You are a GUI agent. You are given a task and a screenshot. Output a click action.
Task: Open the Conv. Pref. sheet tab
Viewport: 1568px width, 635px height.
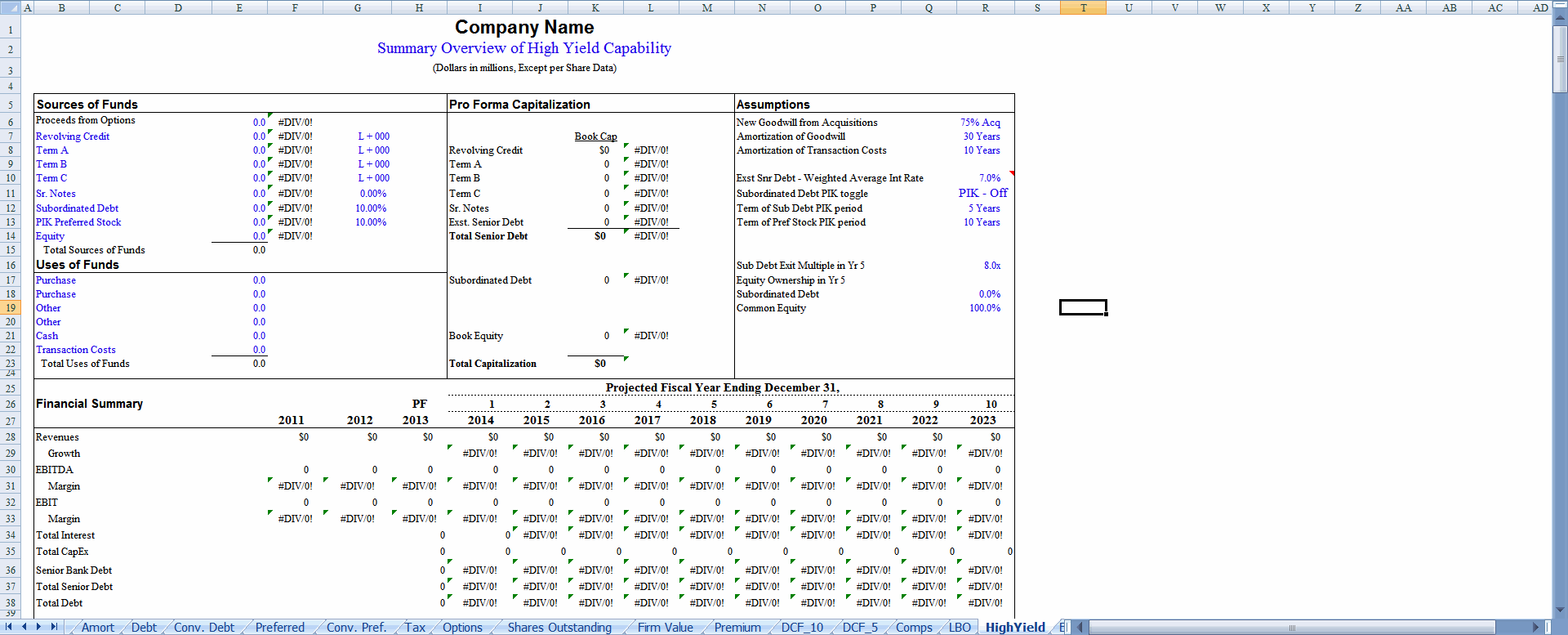click(356, 627)
